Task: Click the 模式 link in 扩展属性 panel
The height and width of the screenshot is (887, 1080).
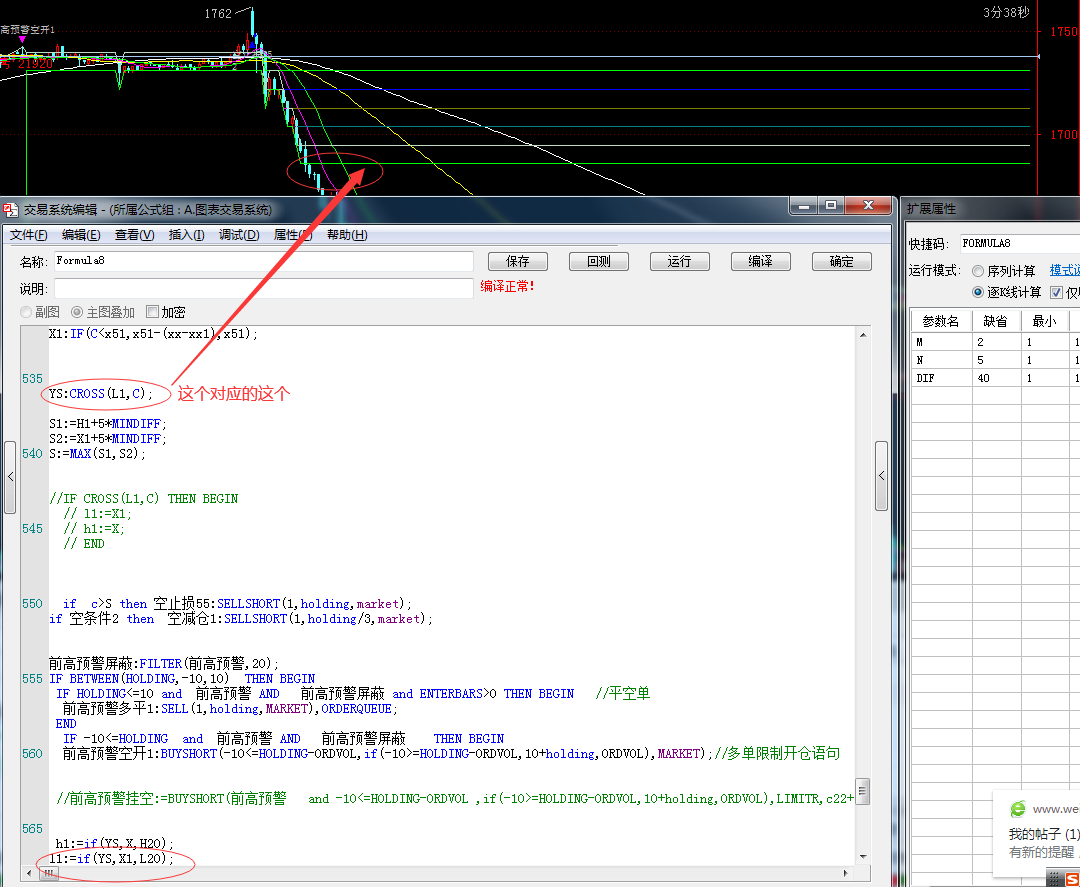Action: [x=1064, y=271]
